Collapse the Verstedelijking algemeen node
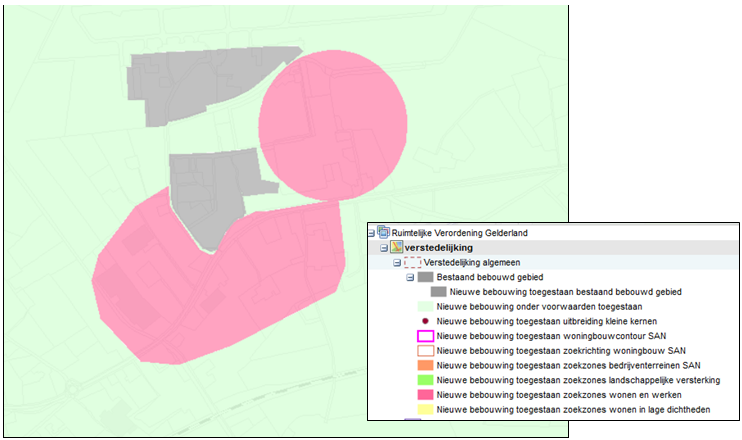The height and width of the screenshot is (440, 742). pos(397,263)
